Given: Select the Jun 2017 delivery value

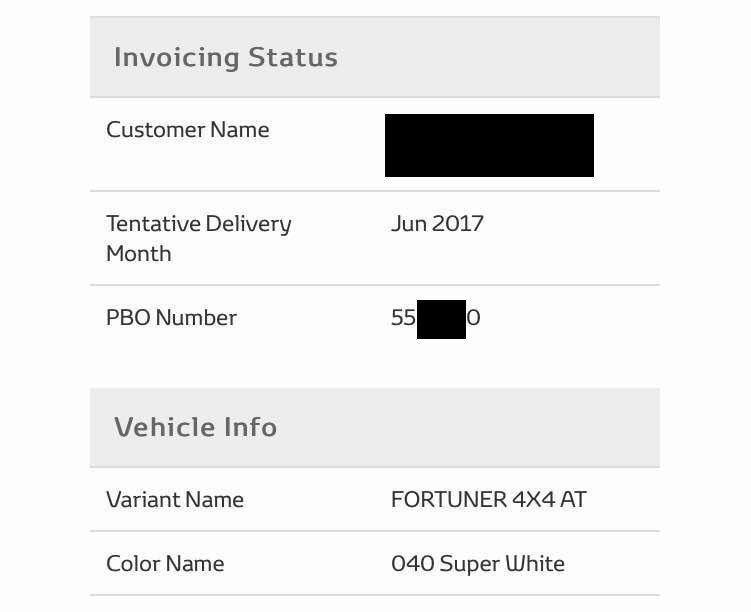Looking at the screenshot, I should pyautogui.click(x=437, y=224).
